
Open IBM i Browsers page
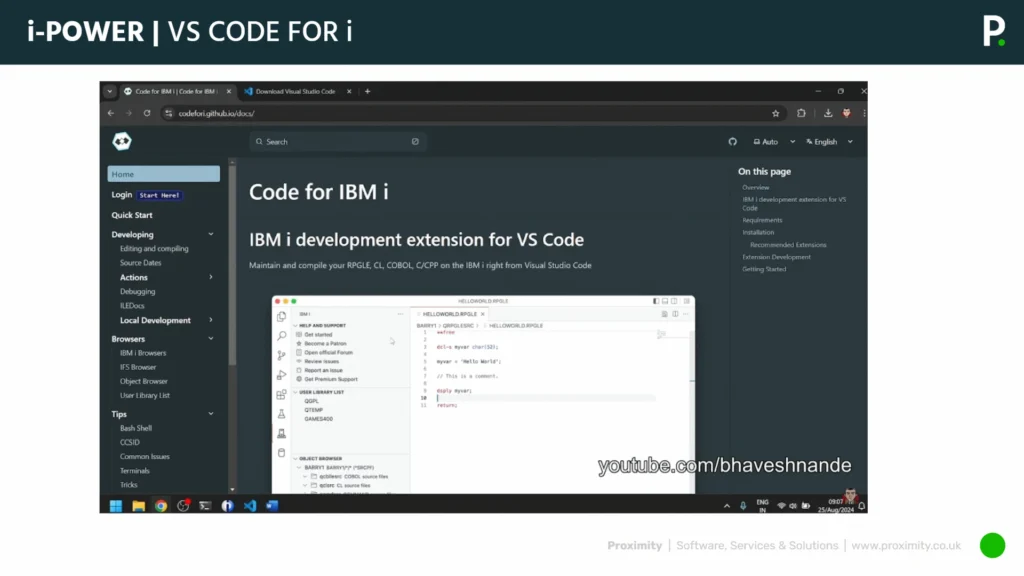pyautogui.click(x=143, y=353)
